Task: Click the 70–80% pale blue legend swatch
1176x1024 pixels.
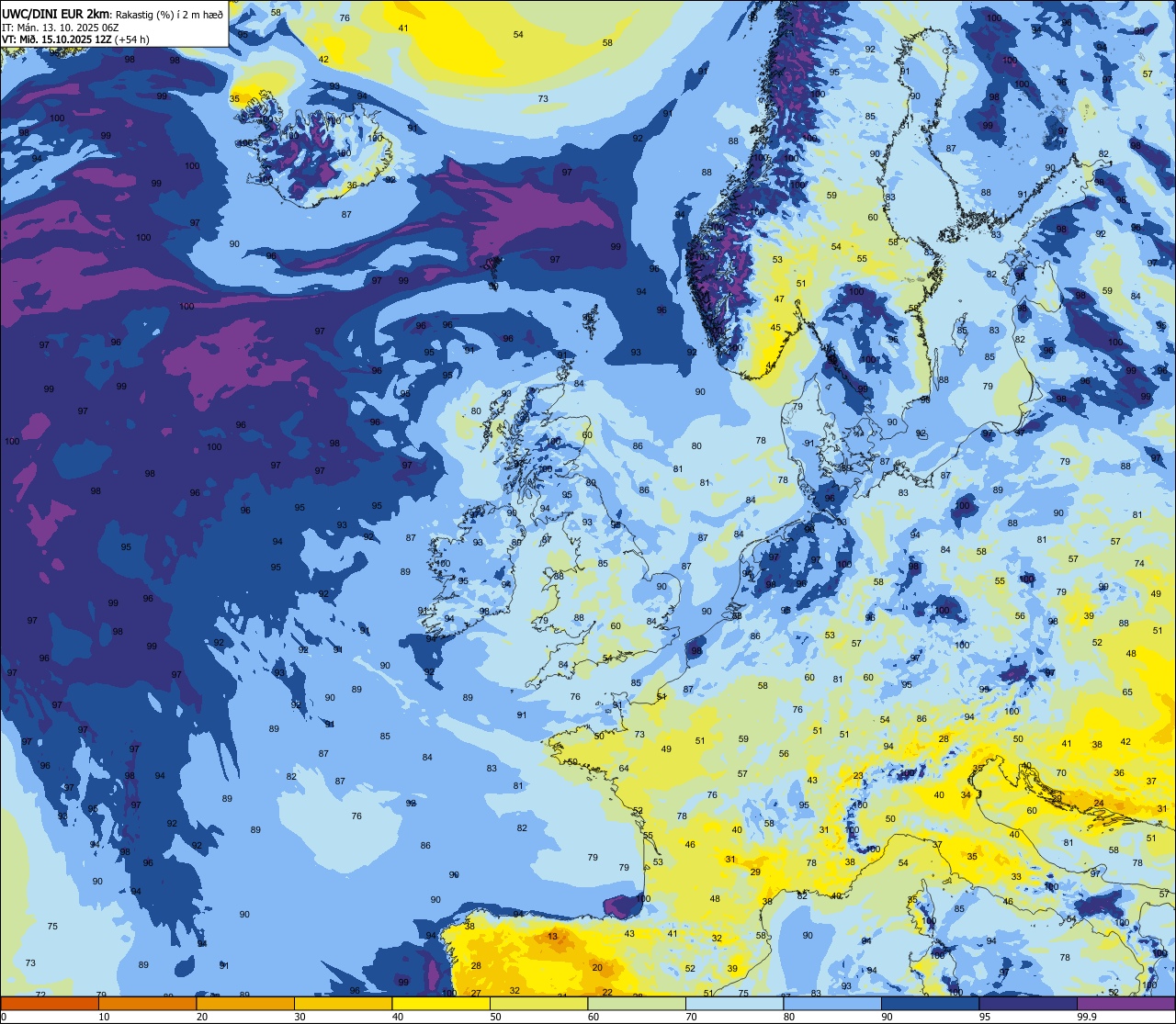Action: pyautogui.click(x=734, y=1004)
